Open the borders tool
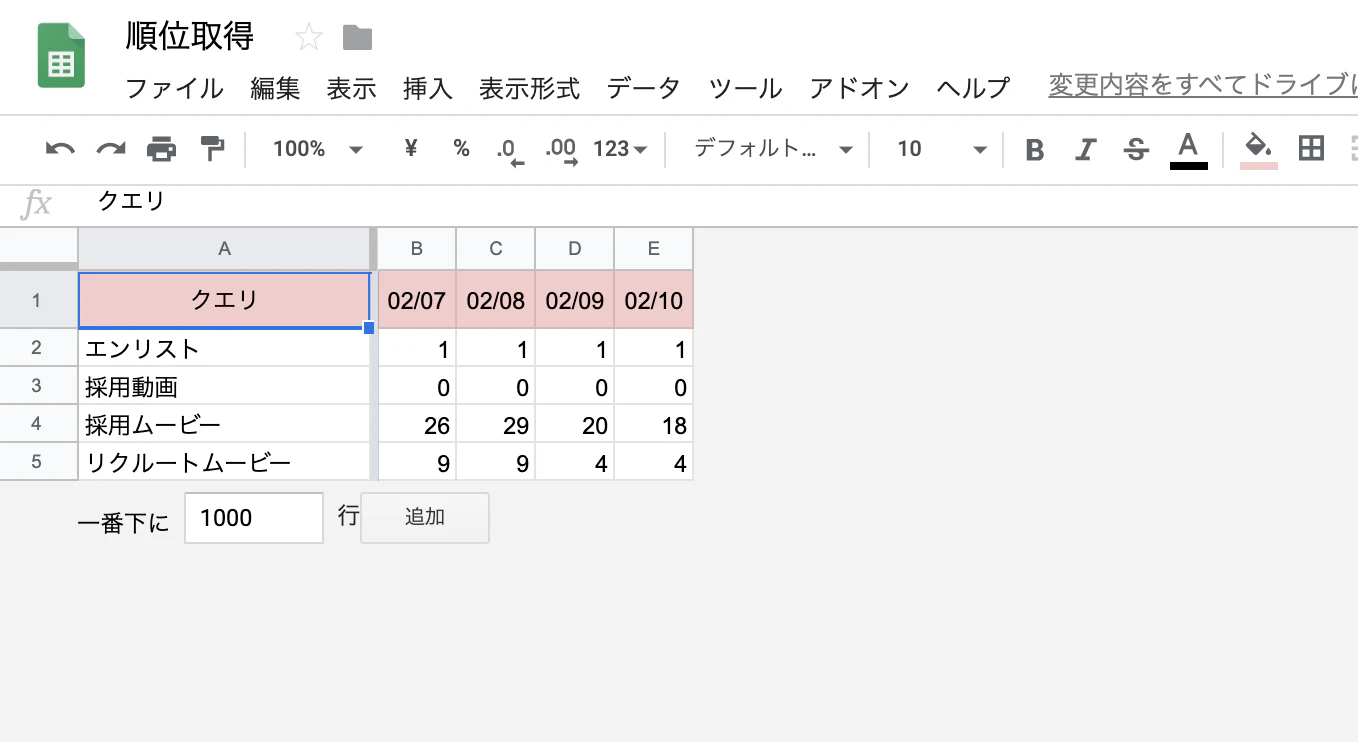Viewport: 1358px width, 742px height. tap(1311, 149)
